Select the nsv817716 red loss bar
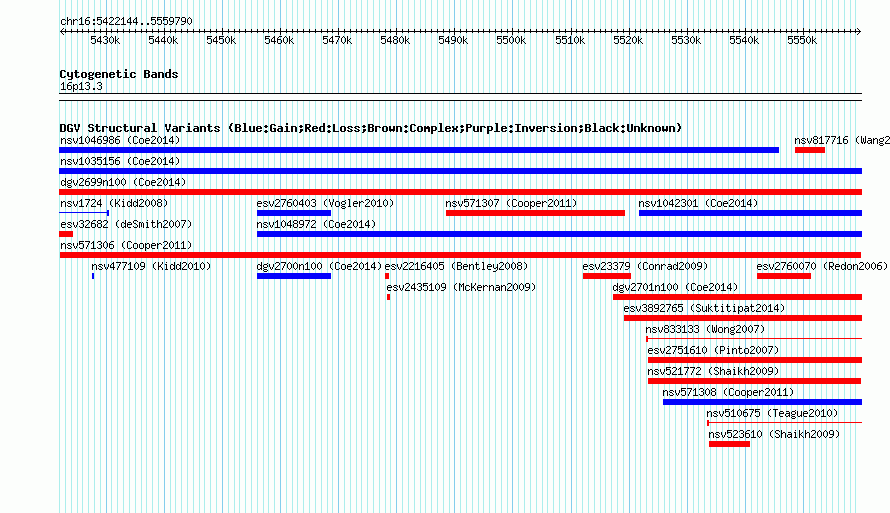This screenshot has height=513, width=890. (810, 150)
